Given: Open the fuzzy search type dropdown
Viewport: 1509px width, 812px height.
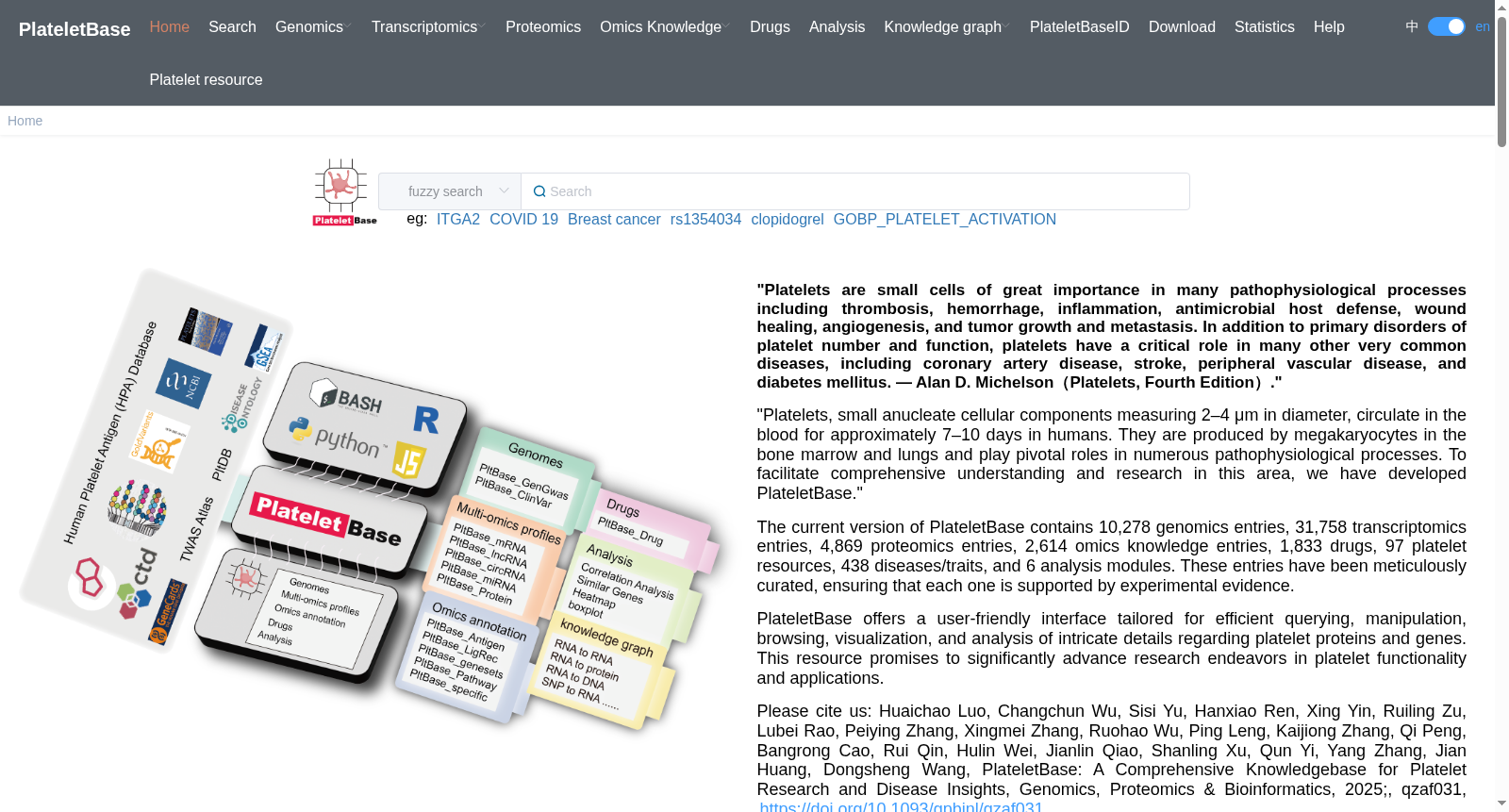Looking at the screenshot, I should [x=450, y=191].
